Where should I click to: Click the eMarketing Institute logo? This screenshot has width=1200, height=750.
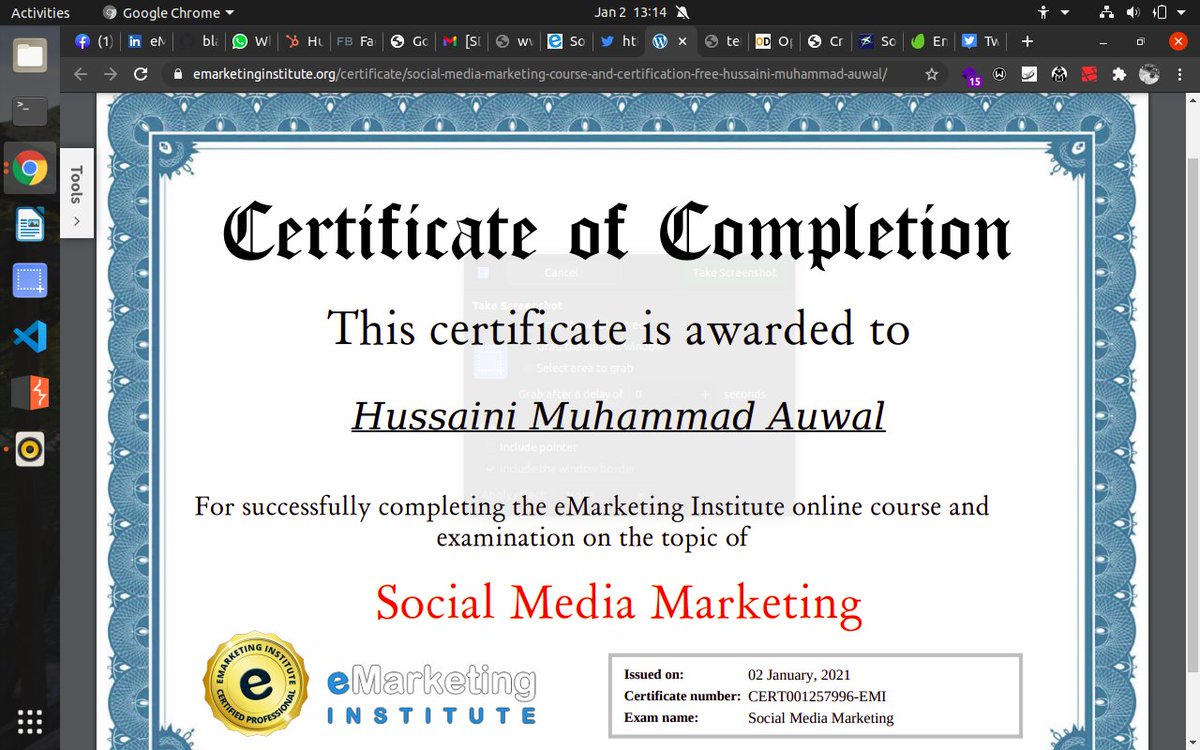click(432, 695)
